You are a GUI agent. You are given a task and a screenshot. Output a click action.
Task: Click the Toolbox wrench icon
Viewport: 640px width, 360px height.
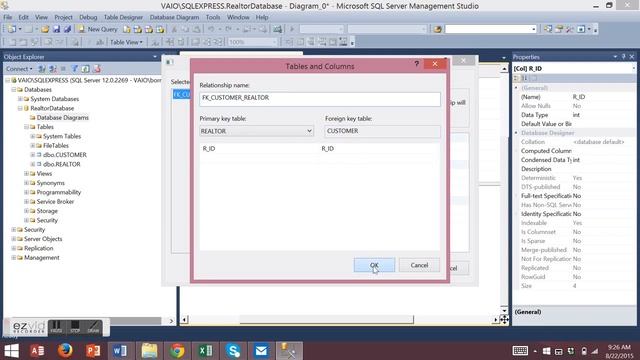(570, 29)
